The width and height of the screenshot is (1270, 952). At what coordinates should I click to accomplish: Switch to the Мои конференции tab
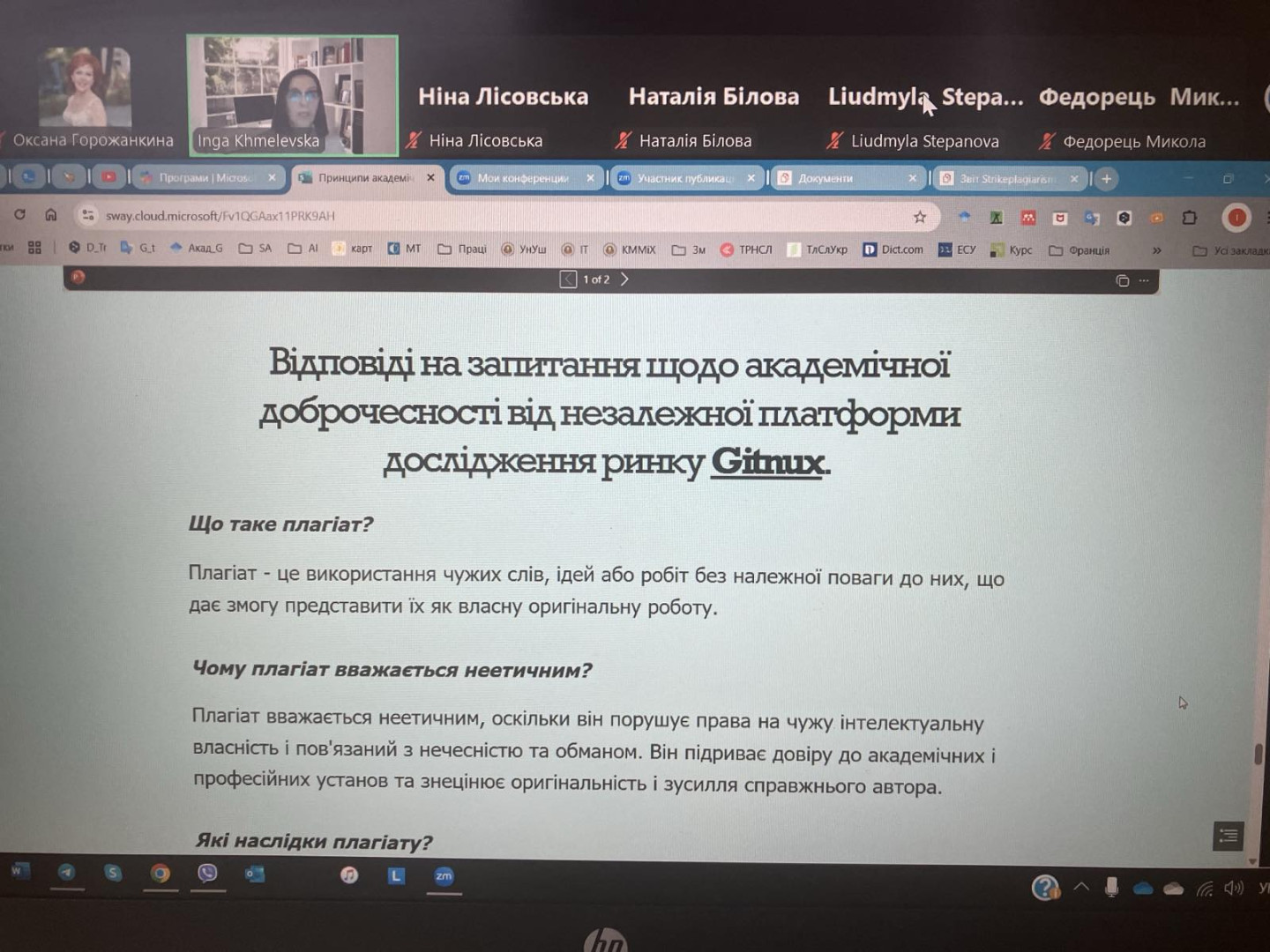525,178
